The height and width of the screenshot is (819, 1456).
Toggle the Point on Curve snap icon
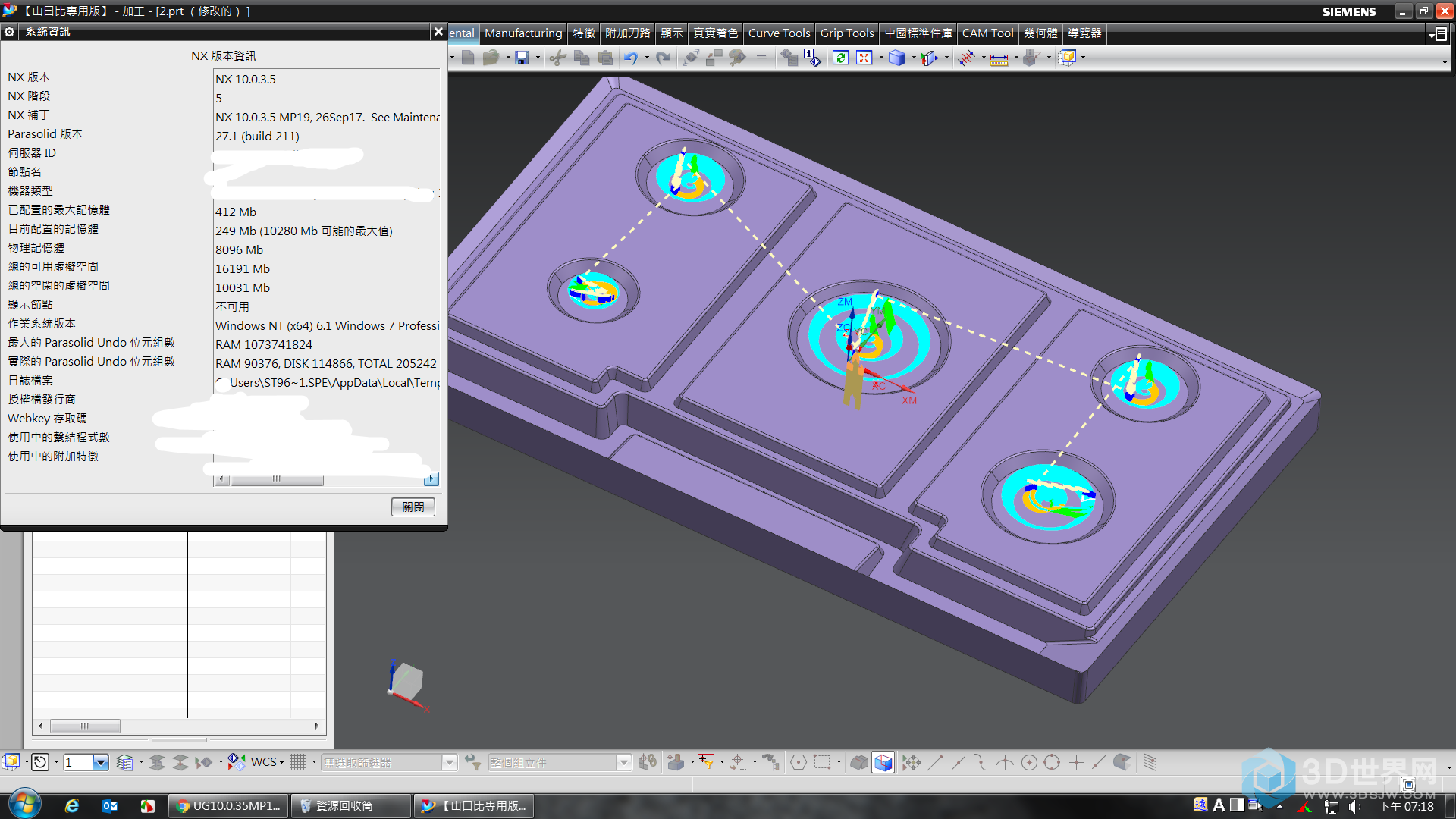1099,762
